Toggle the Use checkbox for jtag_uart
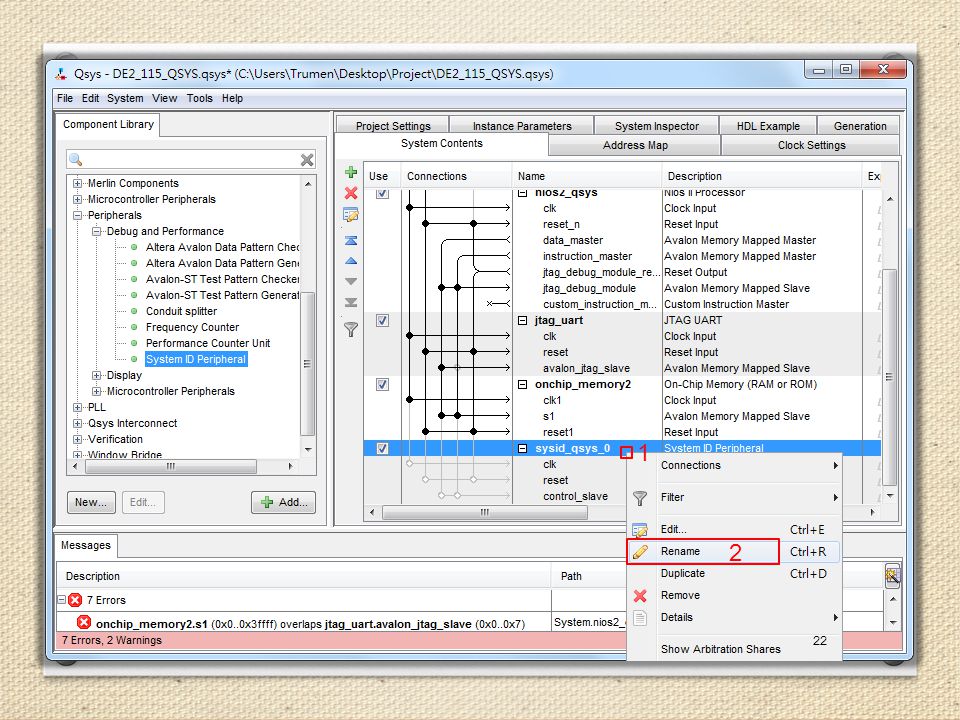Screen dimensions: 960x720 click(x=382, y=320)
